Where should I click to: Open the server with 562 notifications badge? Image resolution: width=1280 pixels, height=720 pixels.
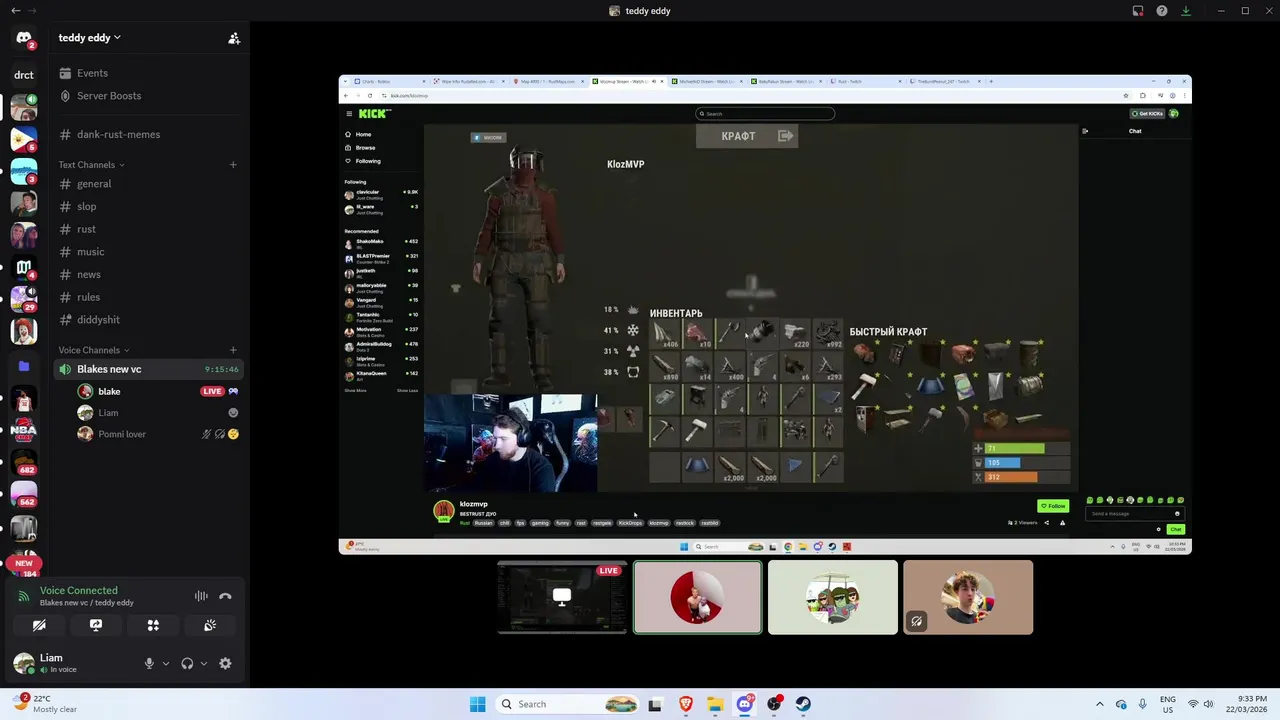coord(24,496)
